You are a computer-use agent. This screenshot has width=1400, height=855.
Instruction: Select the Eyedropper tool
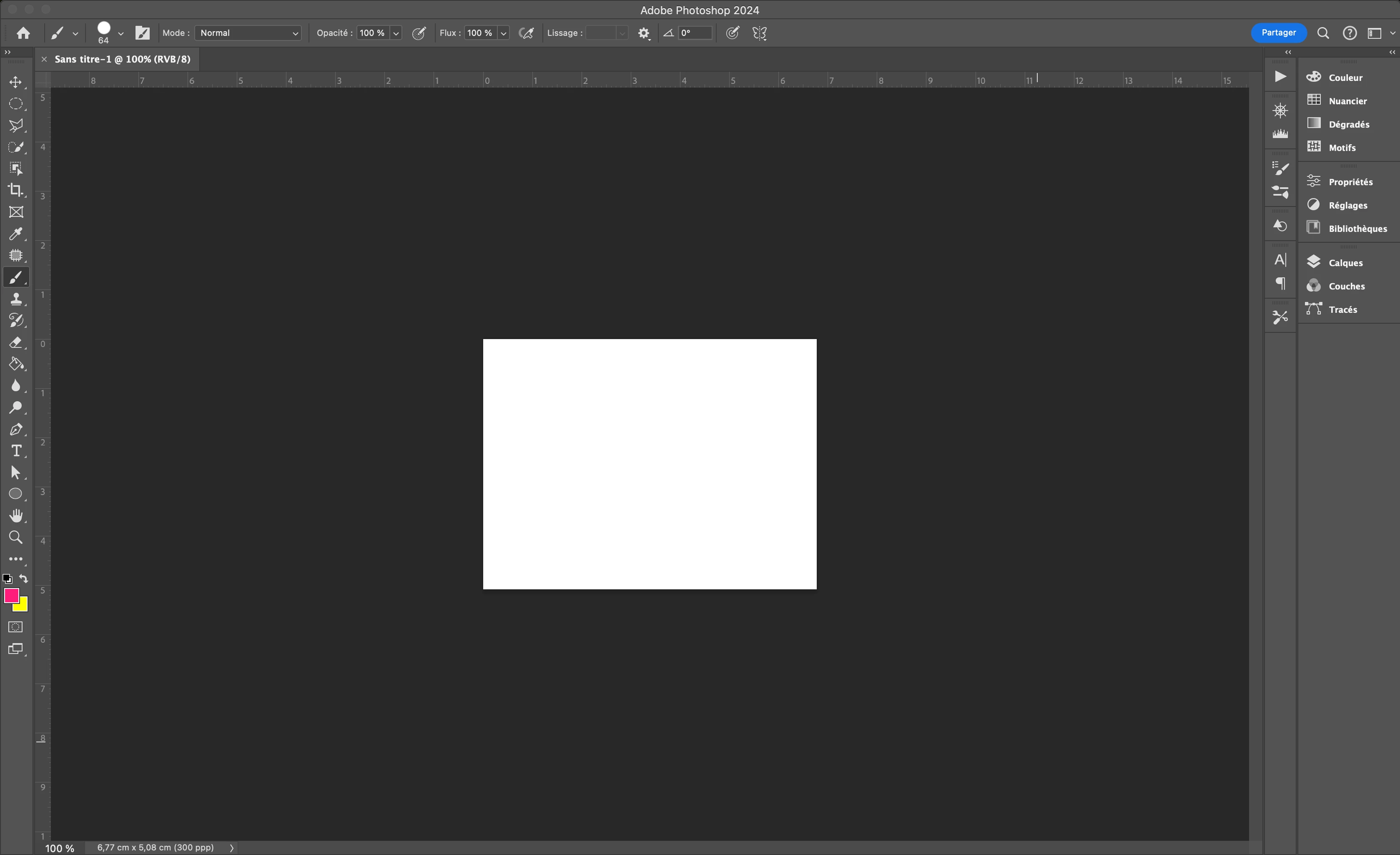click(x=15, y=234)
